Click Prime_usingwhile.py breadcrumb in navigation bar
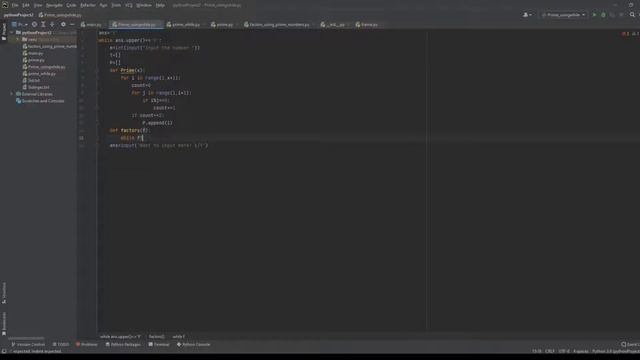Viewport: 640px width, 360px height. coord(60,15)
